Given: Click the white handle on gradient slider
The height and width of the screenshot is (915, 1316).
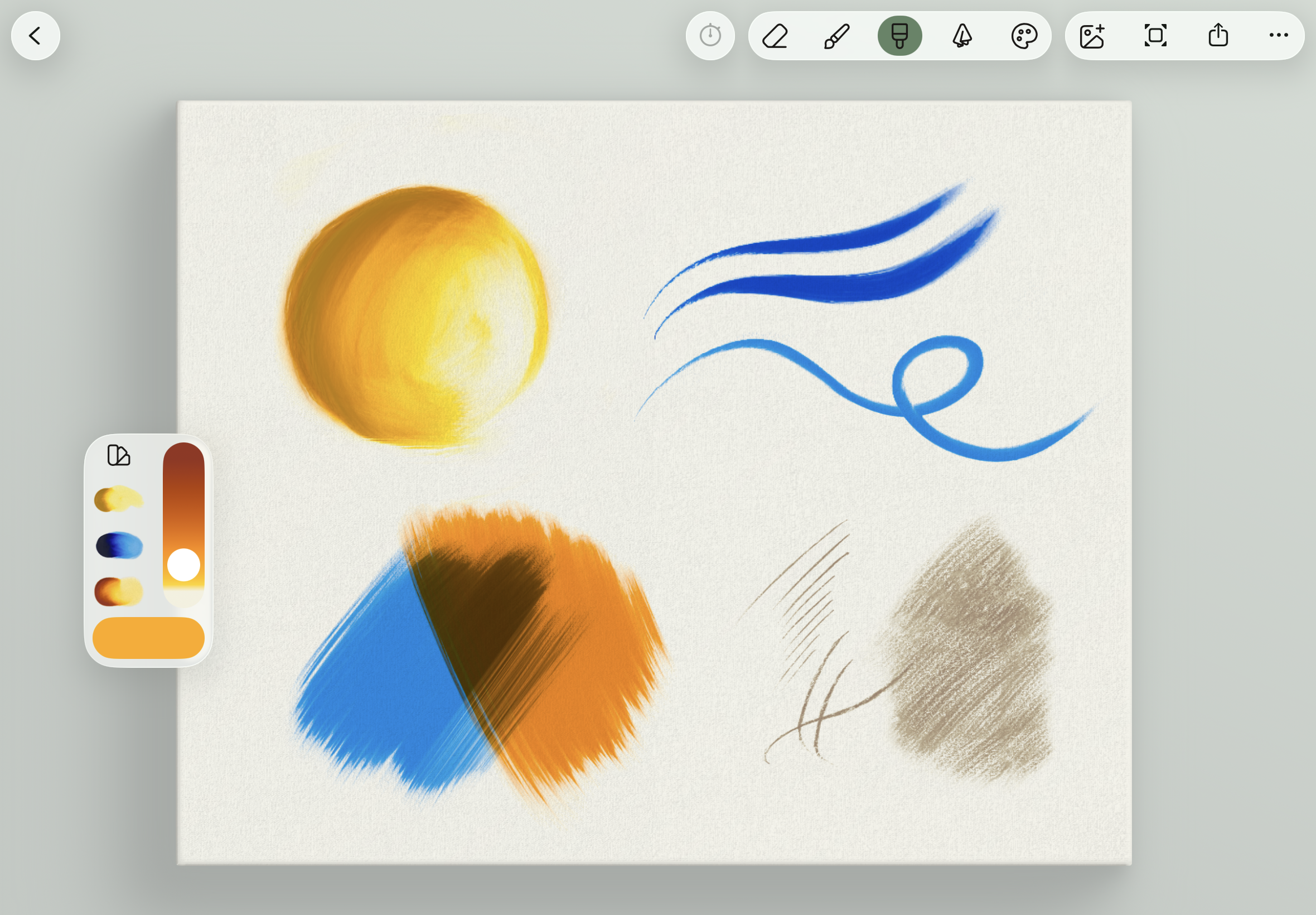Looking at the screenshot, I should point(183,565).
